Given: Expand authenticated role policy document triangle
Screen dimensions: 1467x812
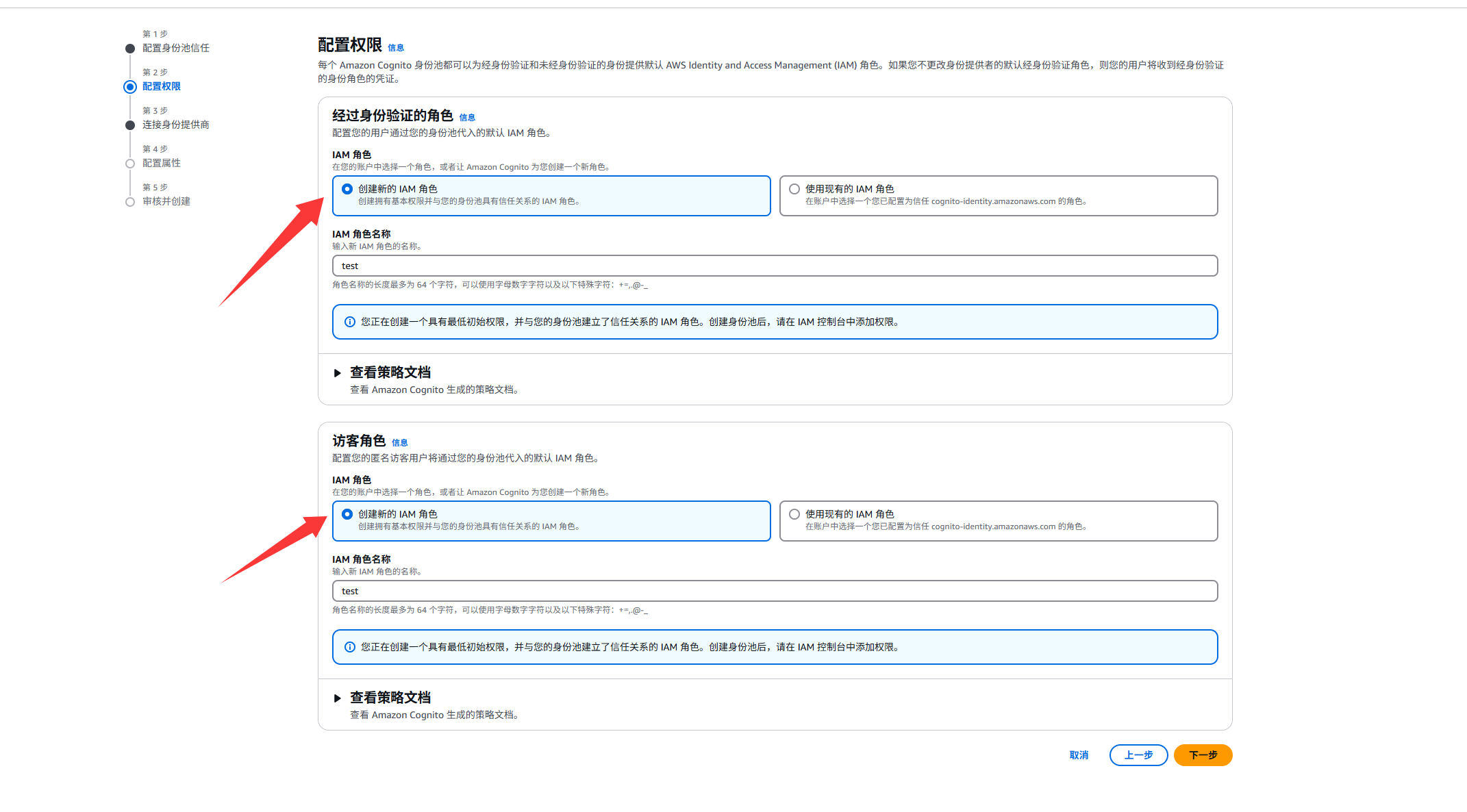Looking at the screenshot, I should pyautogui.click(x=338, y=373).
